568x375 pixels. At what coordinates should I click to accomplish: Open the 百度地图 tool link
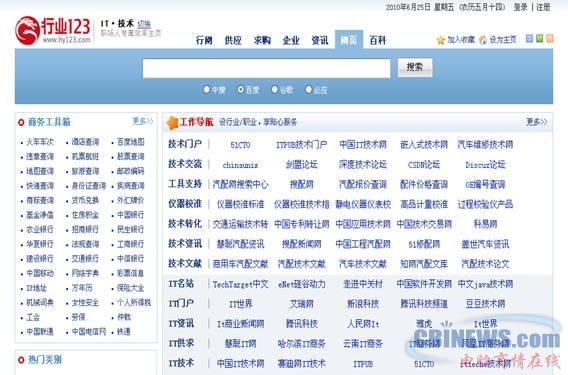pyautogui.click(x=130, y=142)
